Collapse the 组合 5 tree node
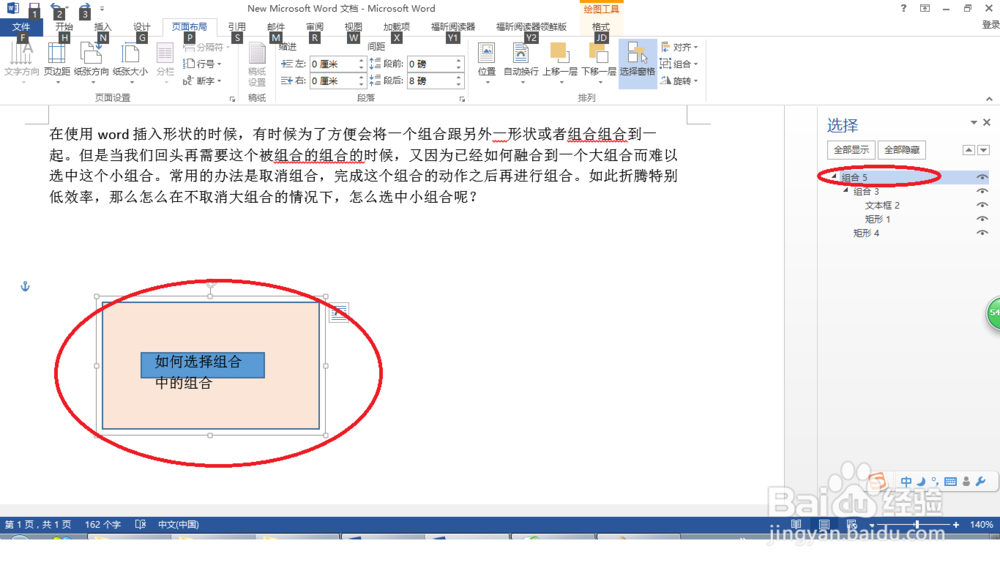This screenshot has width=1000, height=568. tap(834, 177)
